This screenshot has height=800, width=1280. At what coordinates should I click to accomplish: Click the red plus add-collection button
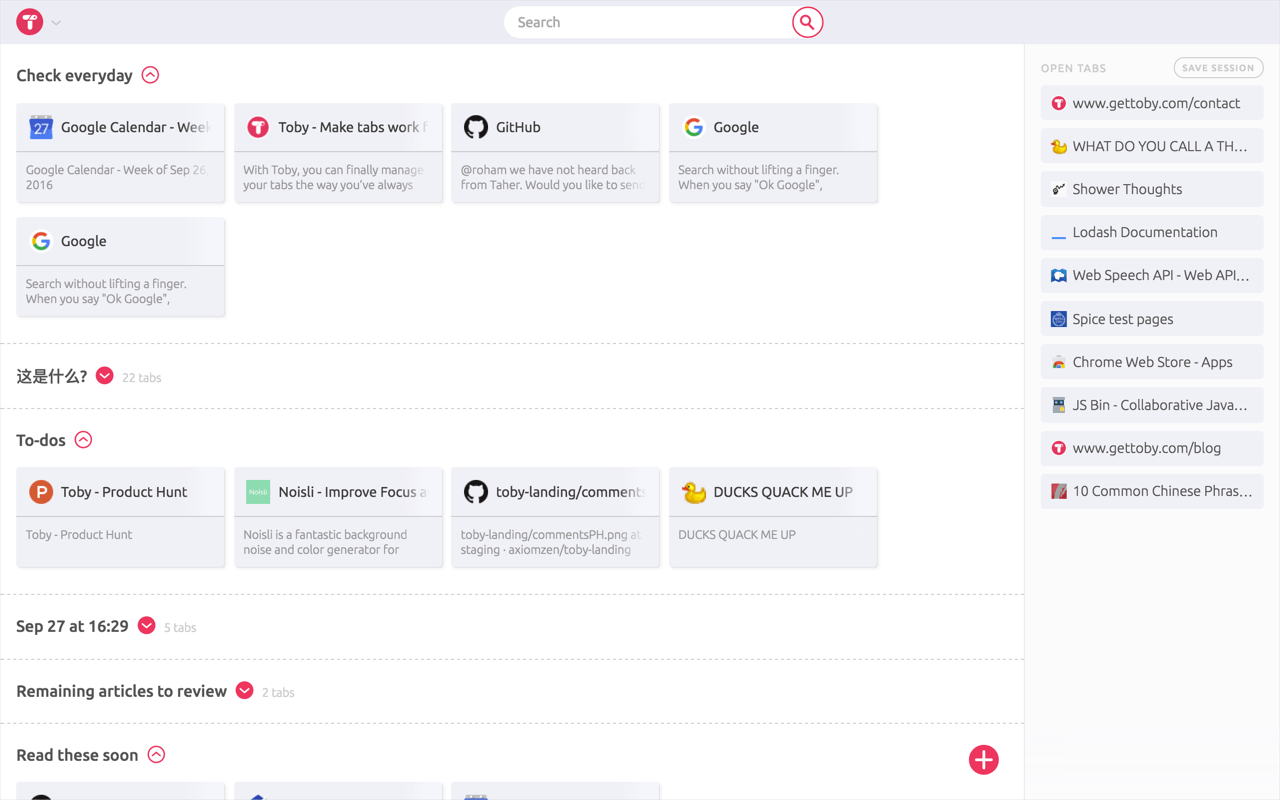pyautogui.click(x=984, y=760)
